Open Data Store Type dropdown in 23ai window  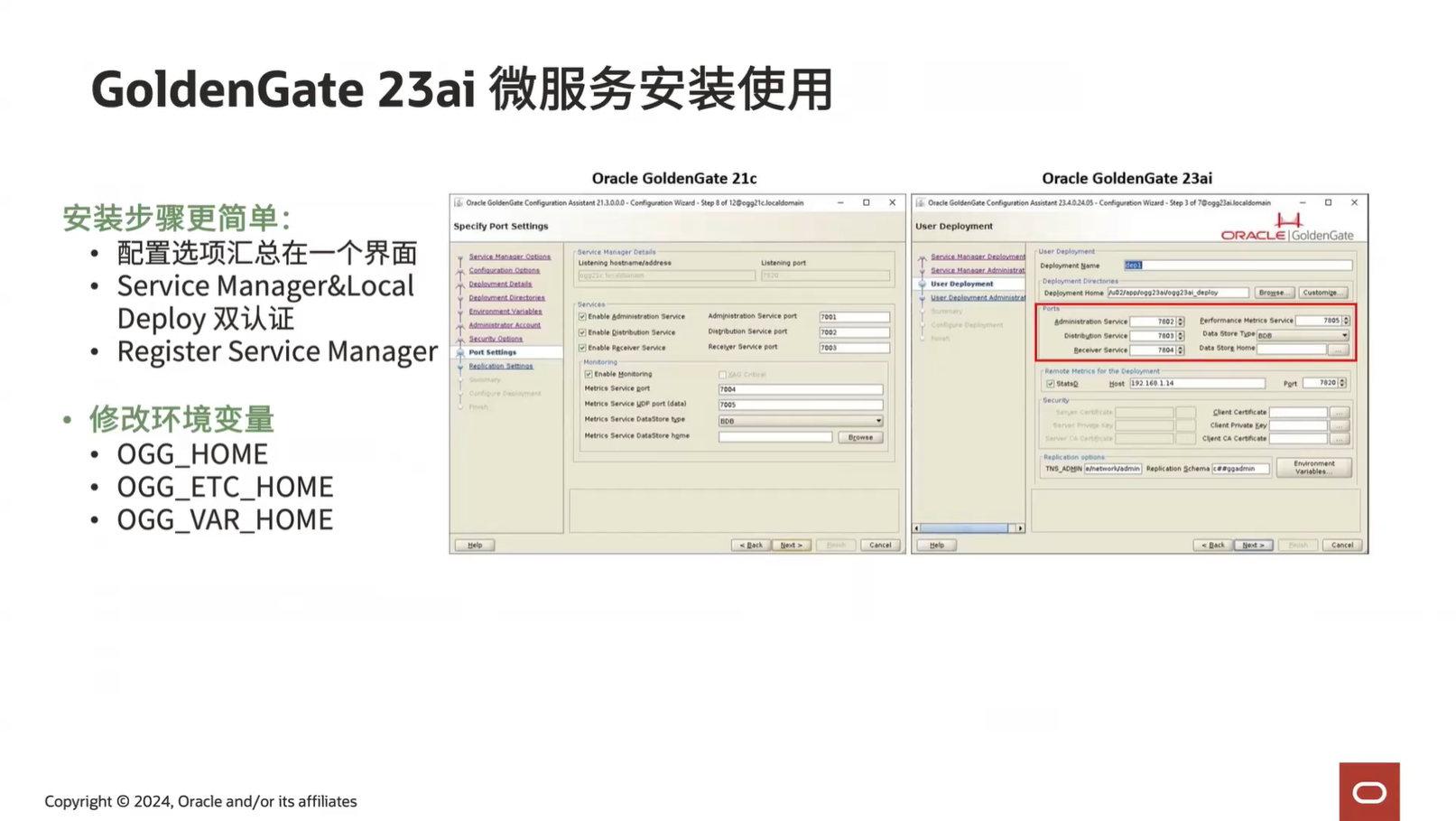(1303, 335)
